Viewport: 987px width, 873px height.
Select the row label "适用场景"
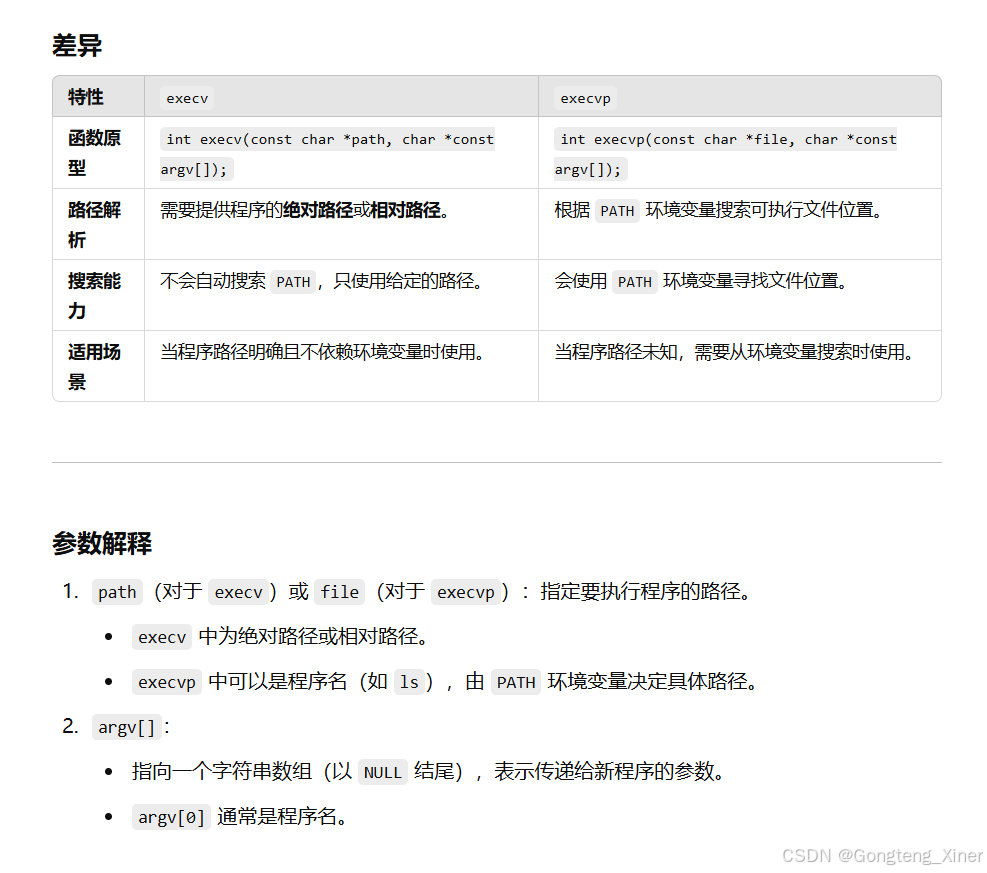94,367
